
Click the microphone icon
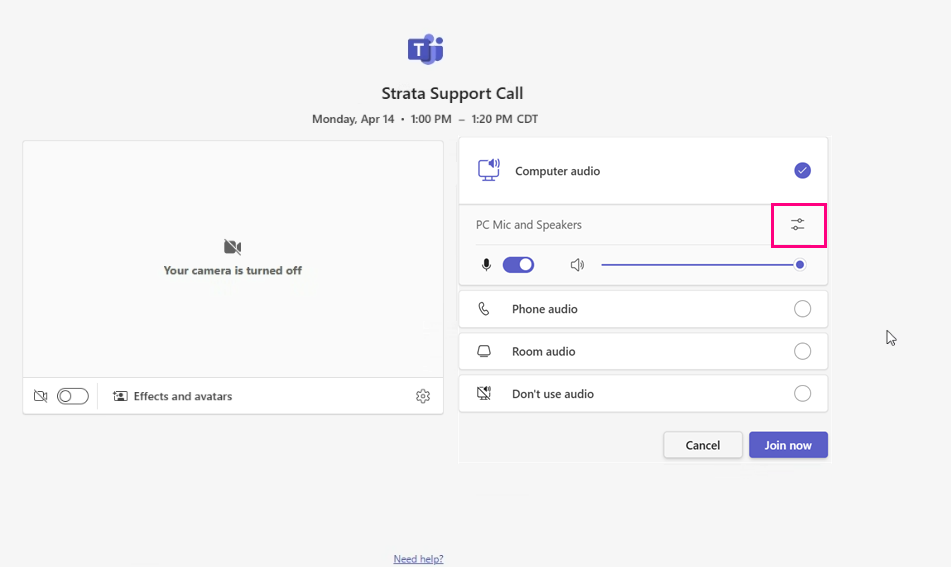click(x=486, y=265)
